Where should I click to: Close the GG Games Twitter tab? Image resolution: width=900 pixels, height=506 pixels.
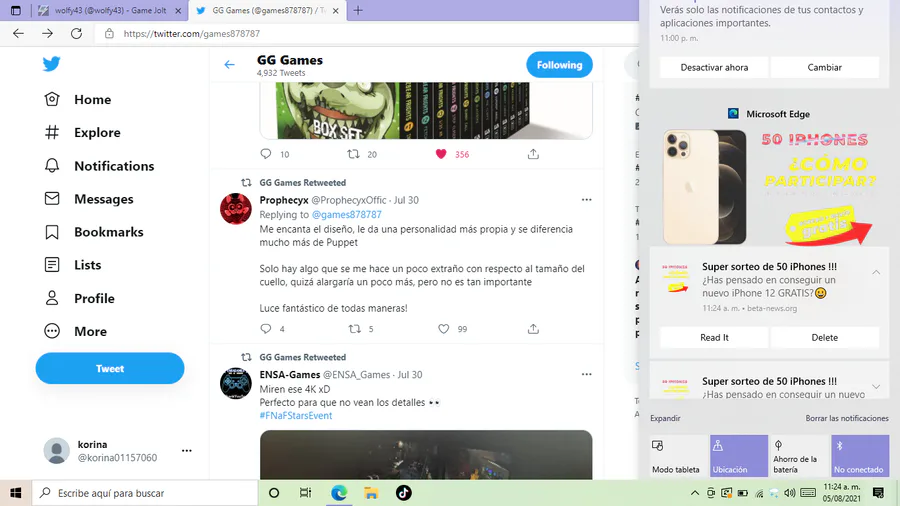click(336, 10)
